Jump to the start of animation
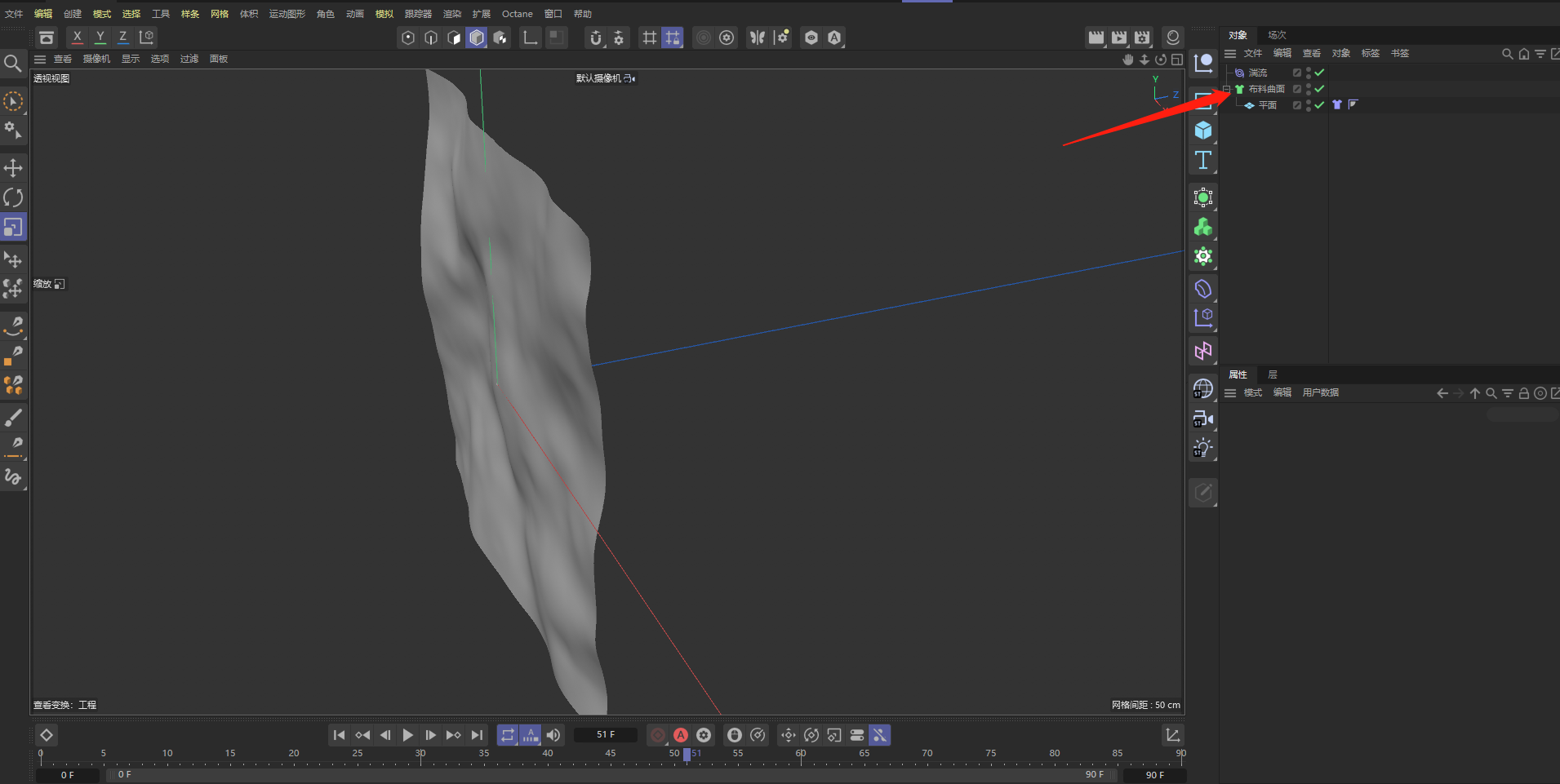The width and height of the screenshot is (1560, 784). pos(340,735)
